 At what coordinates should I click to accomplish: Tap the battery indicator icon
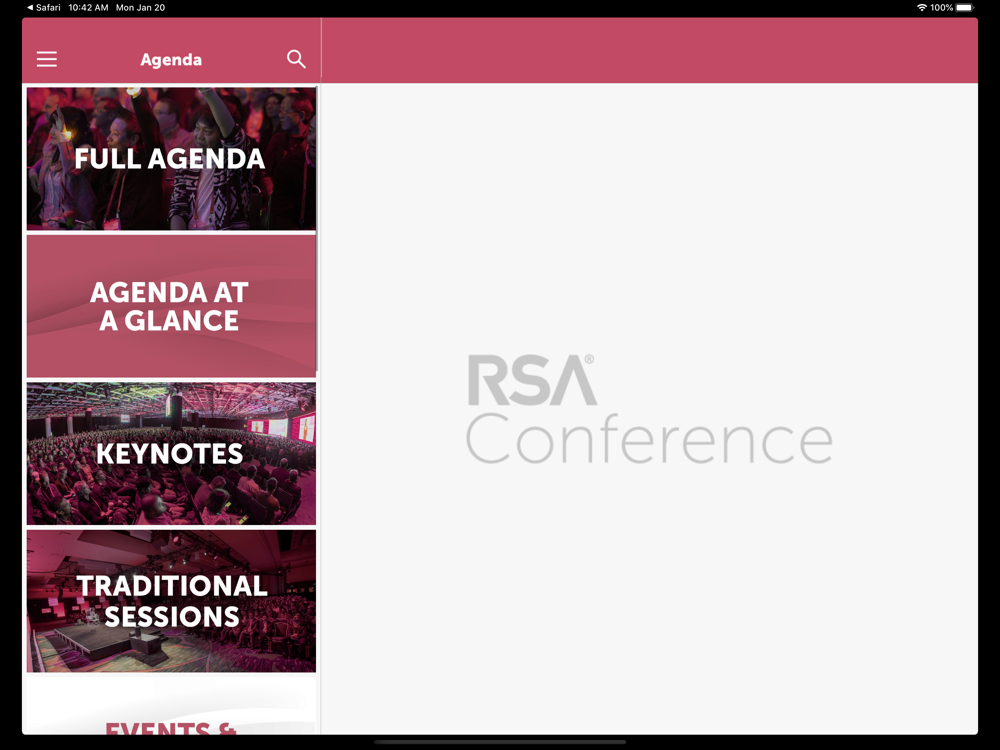click(965, 8)
